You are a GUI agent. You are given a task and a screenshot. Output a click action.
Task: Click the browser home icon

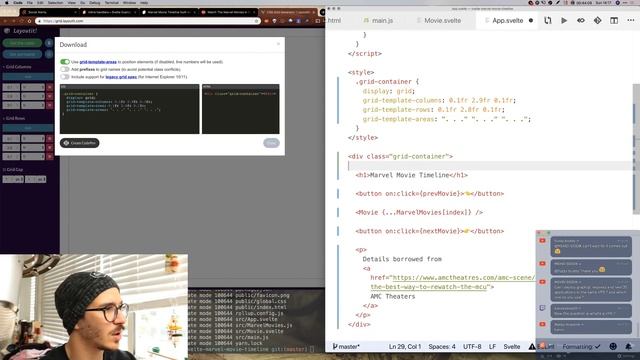pyautogui.click(x=29, y=21)
